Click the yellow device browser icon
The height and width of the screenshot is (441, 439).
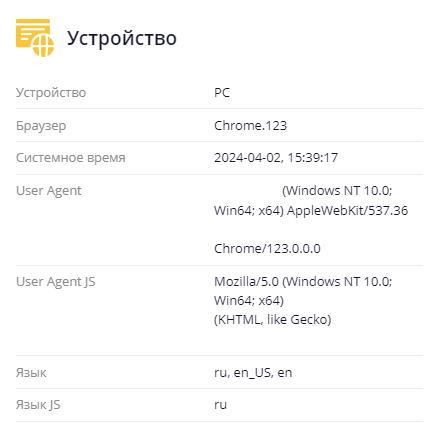pyautogui.click(x=35, y=38)
